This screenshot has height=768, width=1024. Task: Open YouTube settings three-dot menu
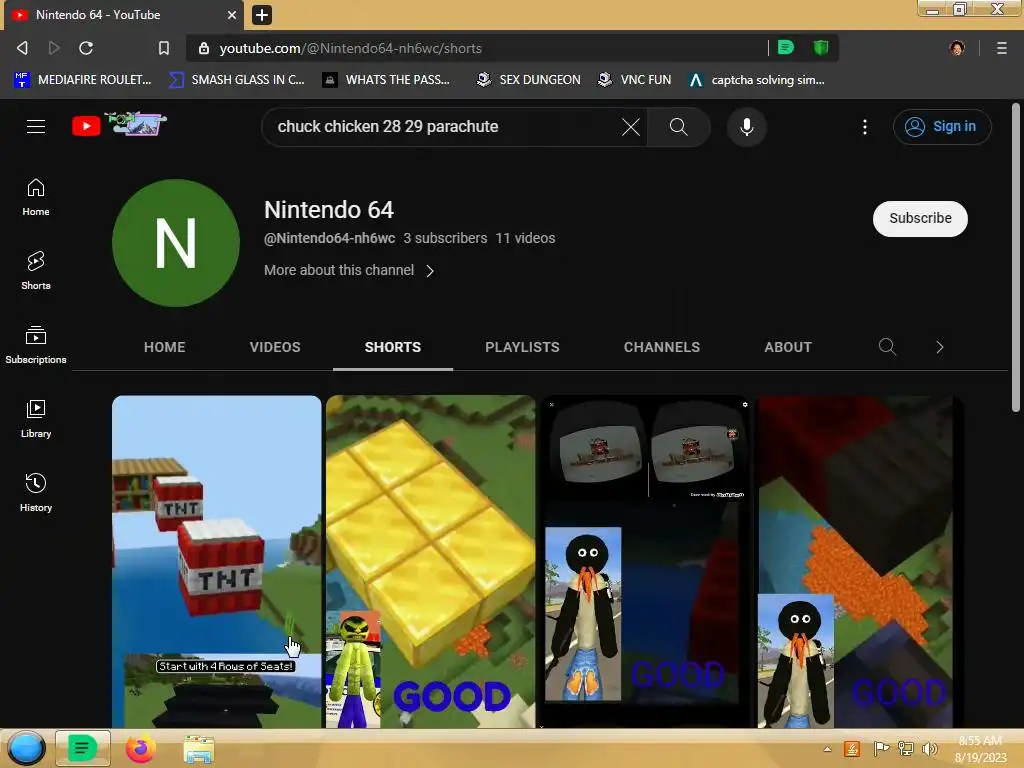click(x=865, y=127)
